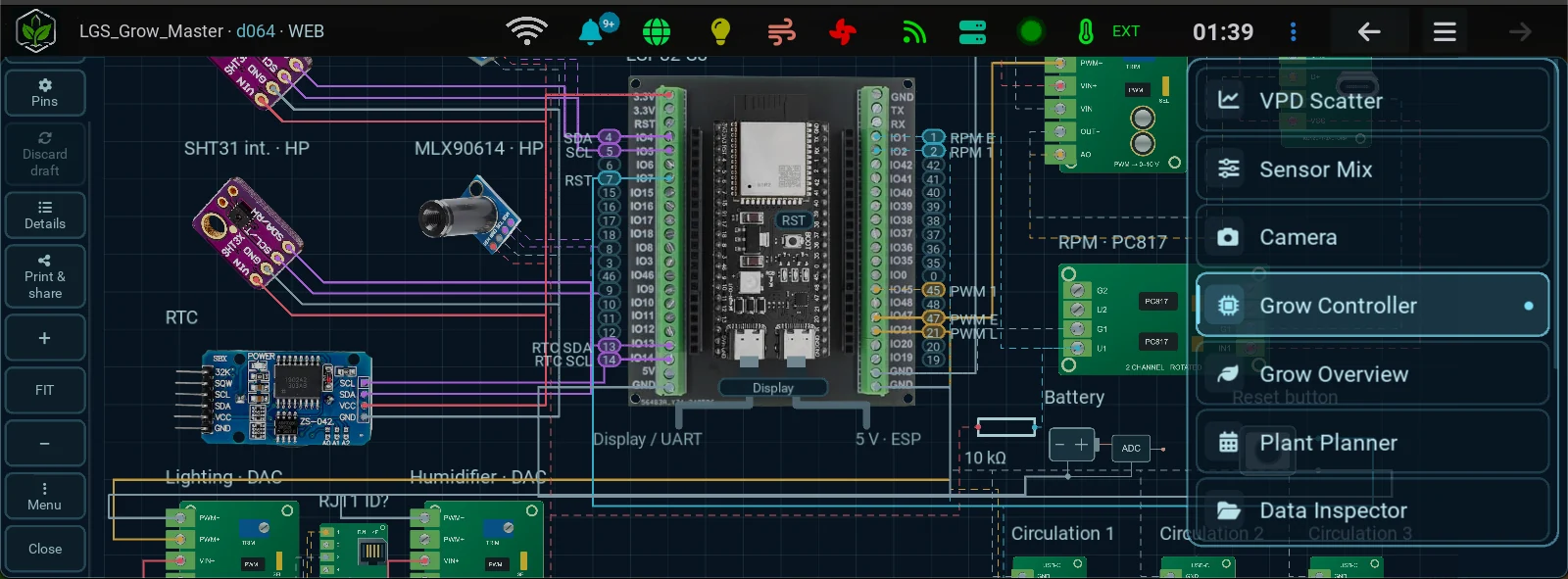This screenshot has height=579, width=1568.
Task: Click the Display connector label on ESP32
Action: click(772, 388)
